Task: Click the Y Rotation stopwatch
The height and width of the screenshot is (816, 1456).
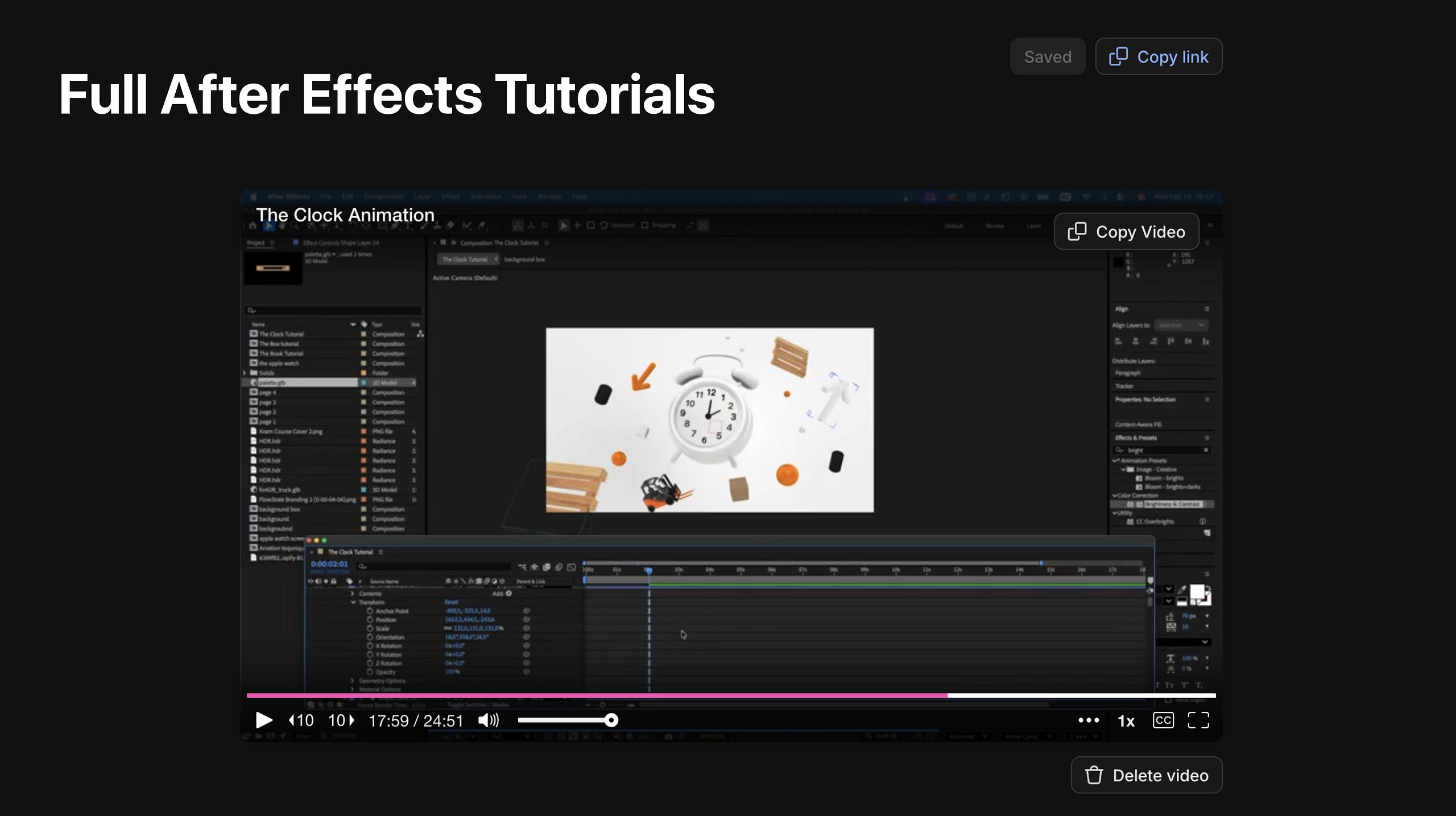Action: (370, 654)
